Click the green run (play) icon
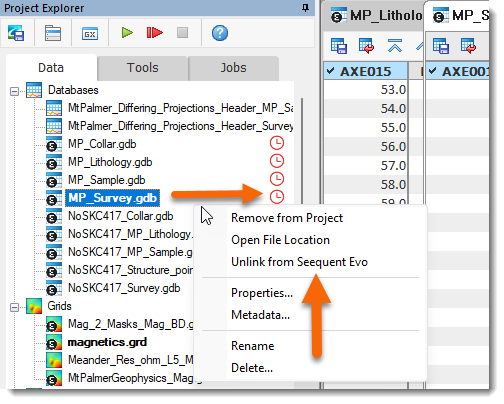Screen dimensions: 504x404 tap(127, 33)
